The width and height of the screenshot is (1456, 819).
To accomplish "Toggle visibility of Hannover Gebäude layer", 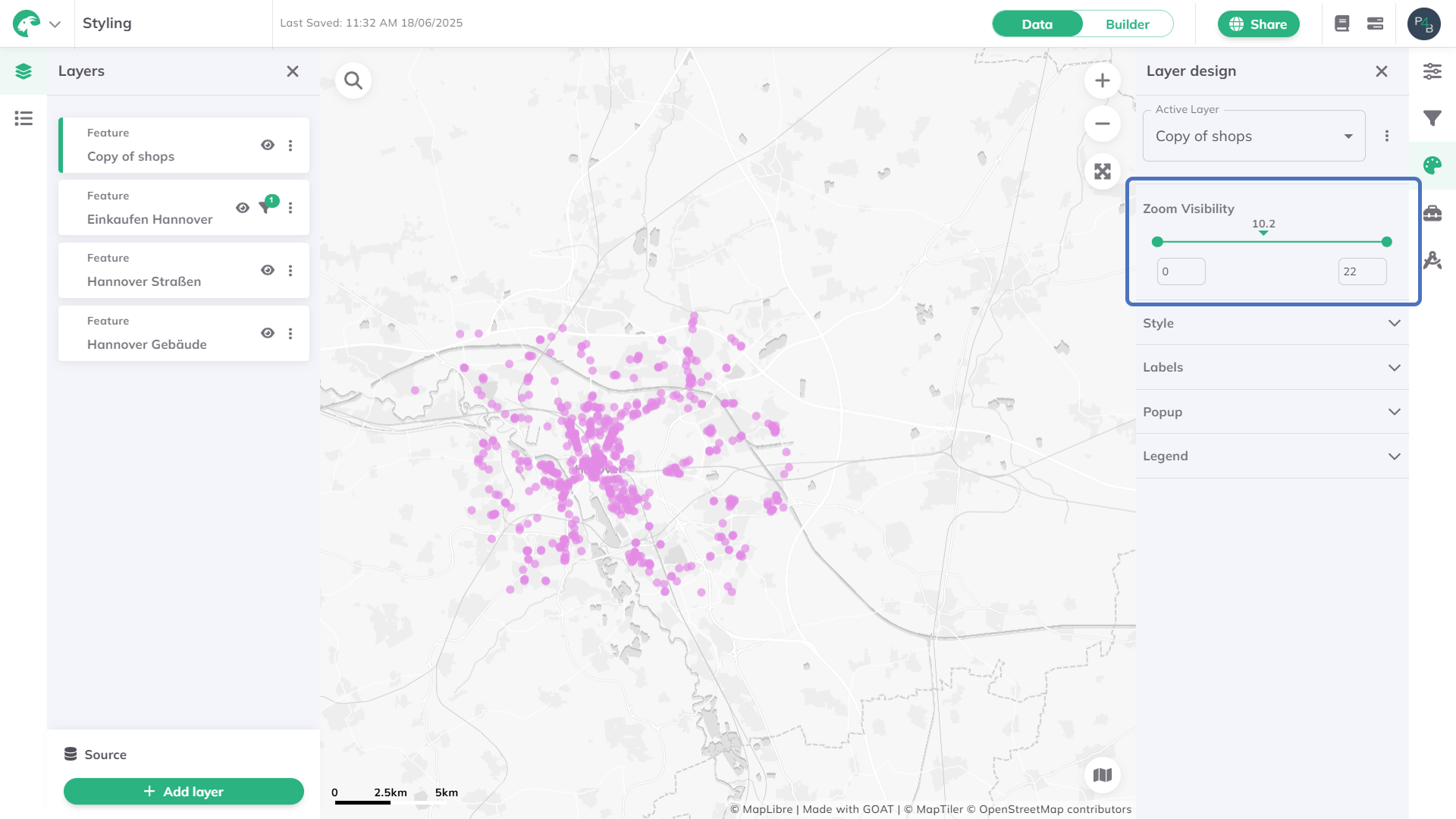I will pos(268,333).
